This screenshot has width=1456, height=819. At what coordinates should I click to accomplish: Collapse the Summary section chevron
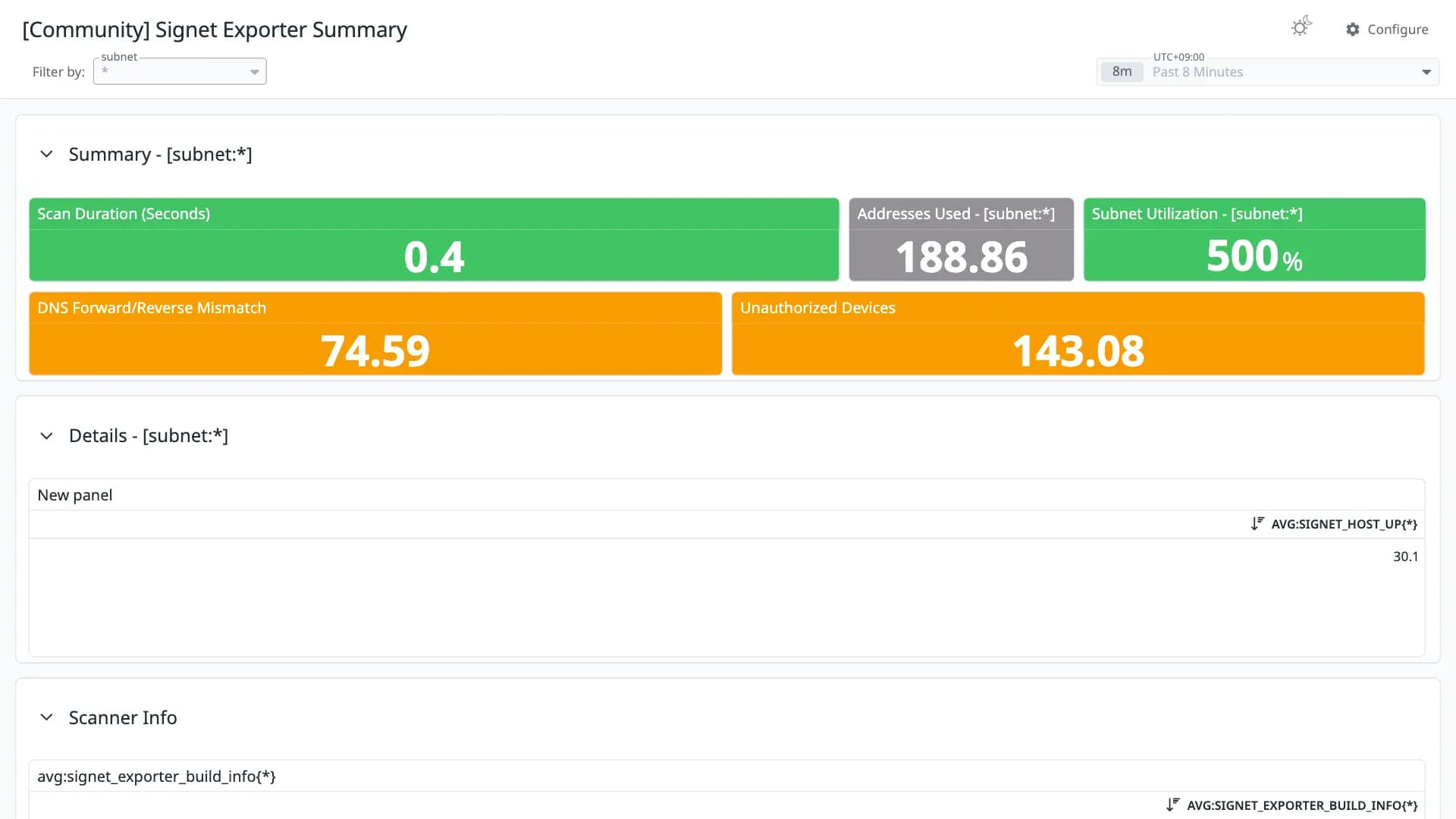pos(46,154)
